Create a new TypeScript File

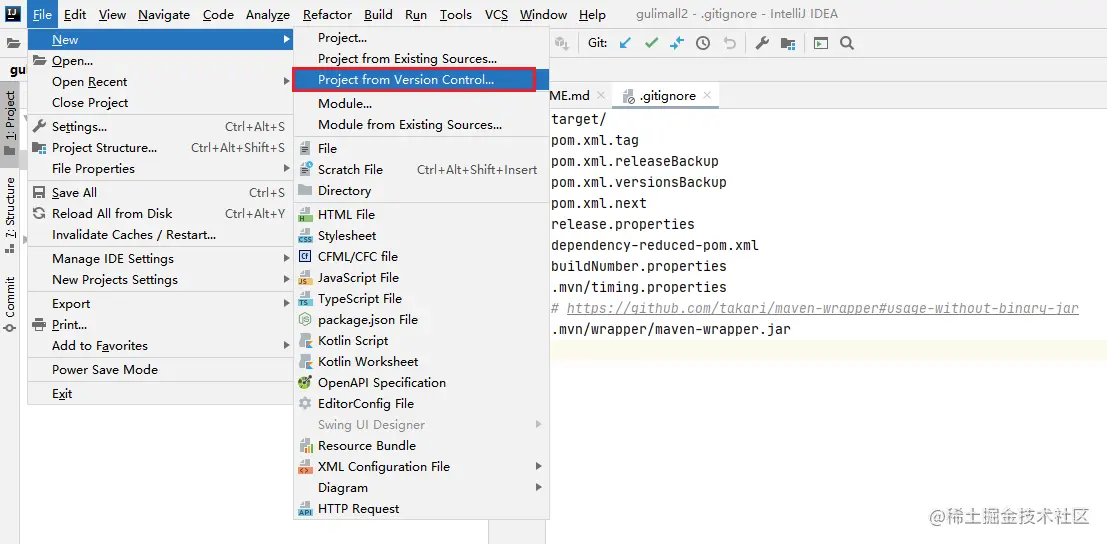pyautogui.click(x=421, y=298)
